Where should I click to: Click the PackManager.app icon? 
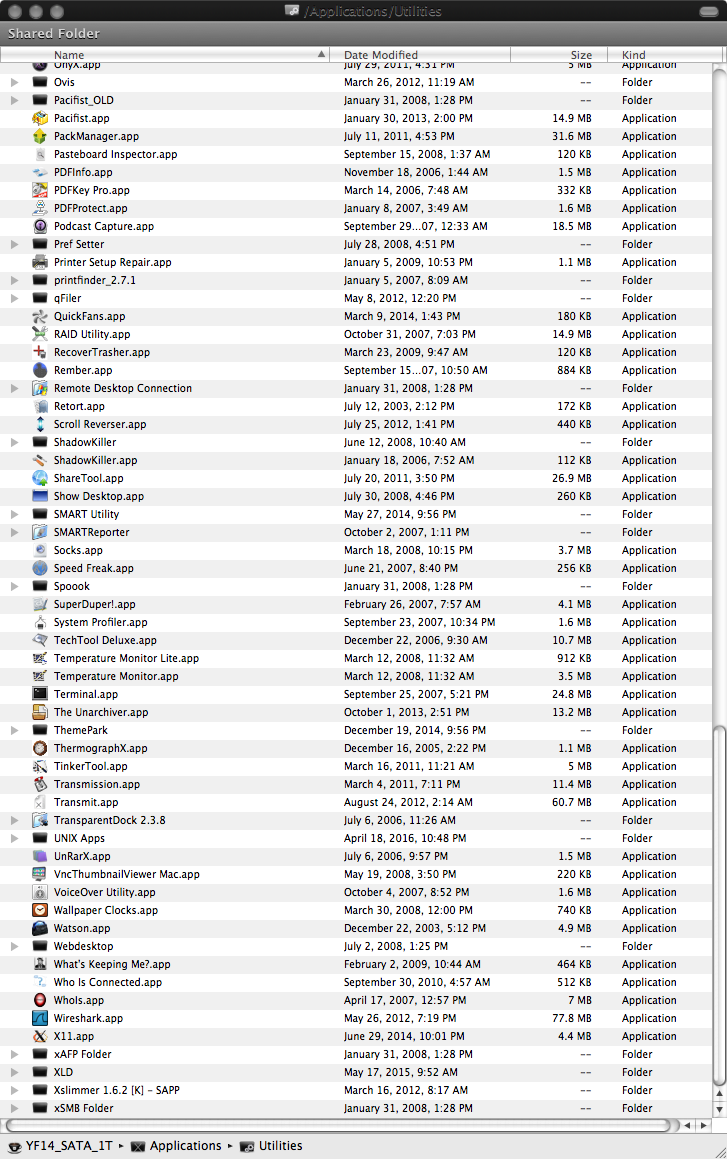click(x=40, y=136)
